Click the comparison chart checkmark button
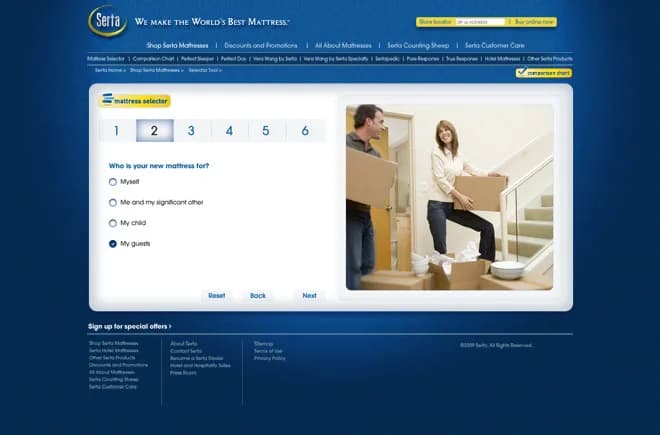 544,72
